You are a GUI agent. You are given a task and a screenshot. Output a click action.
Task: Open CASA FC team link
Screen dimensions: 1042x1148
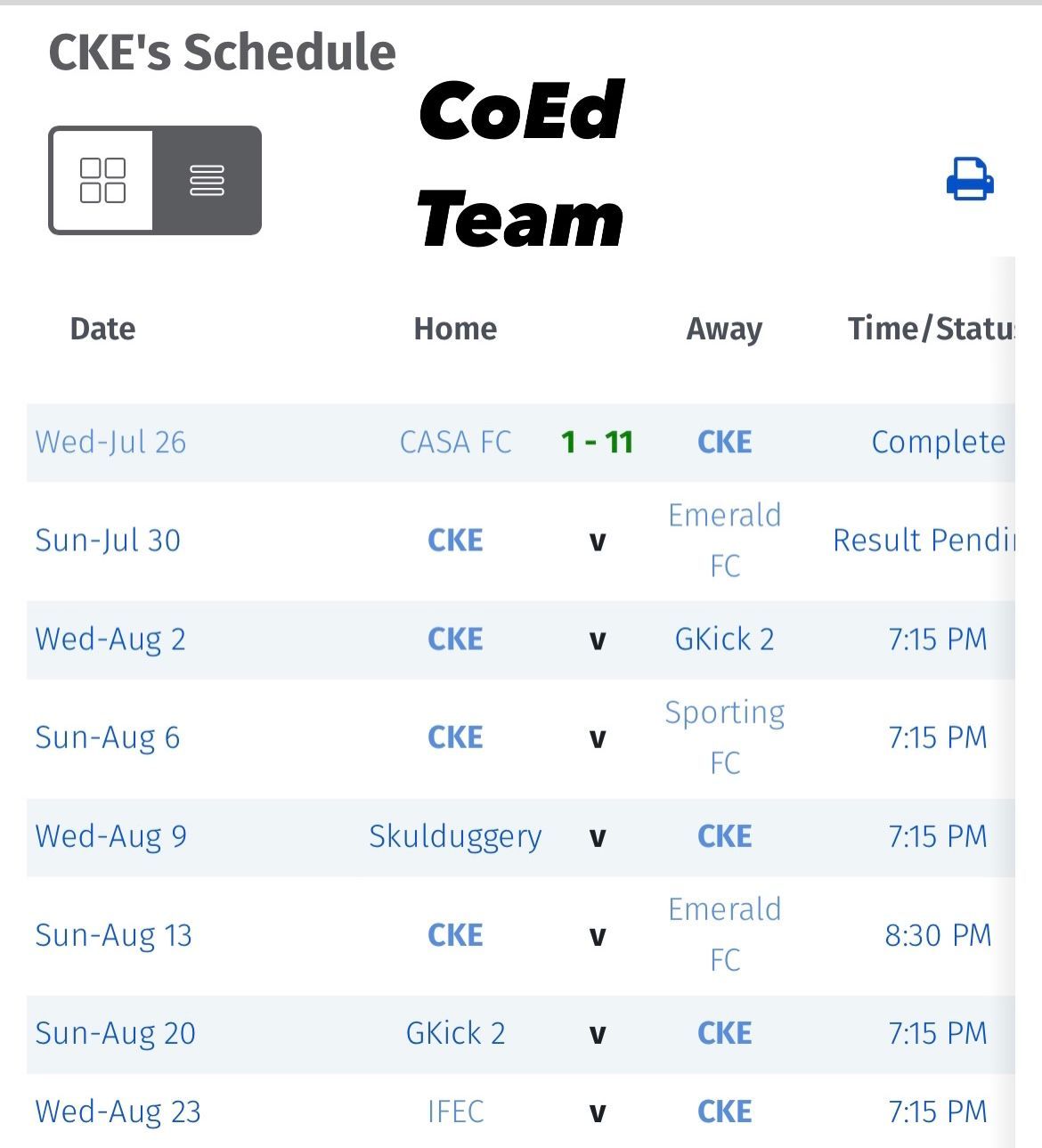(455, 442)
